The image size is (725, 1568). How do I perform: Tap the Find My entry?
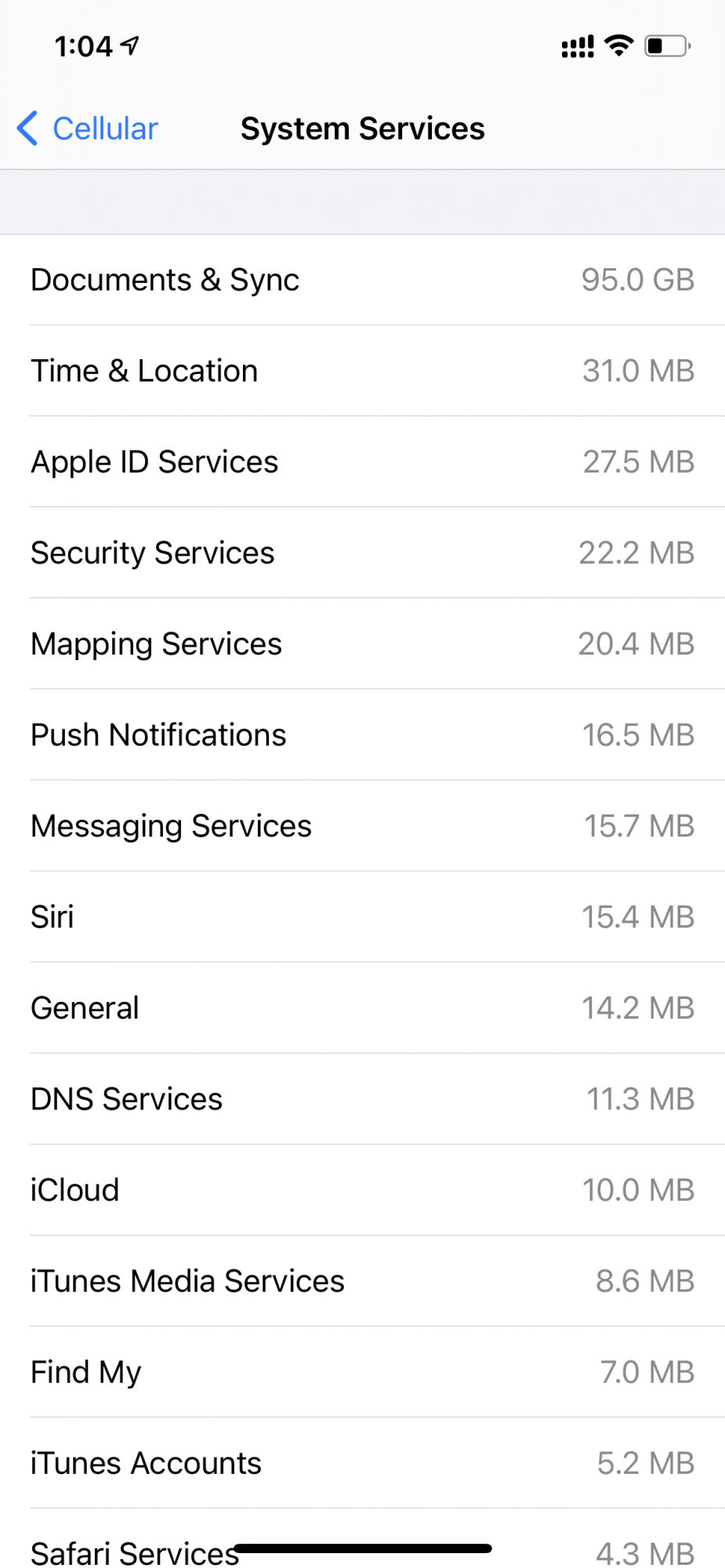(x=362, y=1371)
